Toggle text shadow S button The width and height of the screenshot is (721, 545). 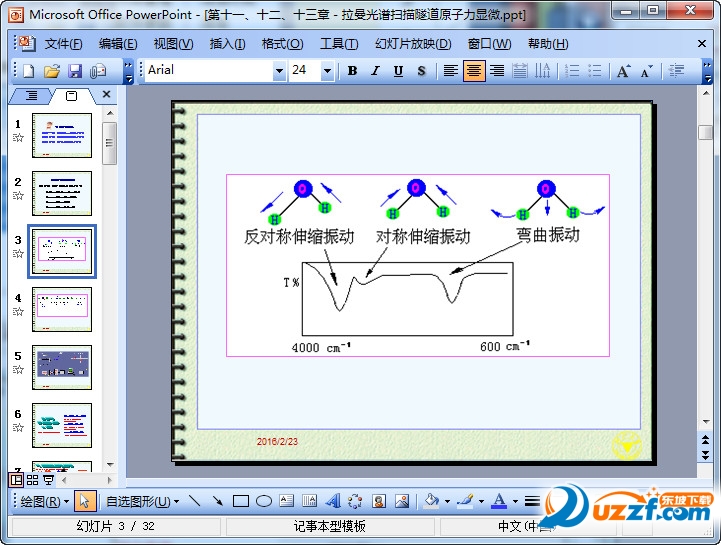[x=421, y=71]
